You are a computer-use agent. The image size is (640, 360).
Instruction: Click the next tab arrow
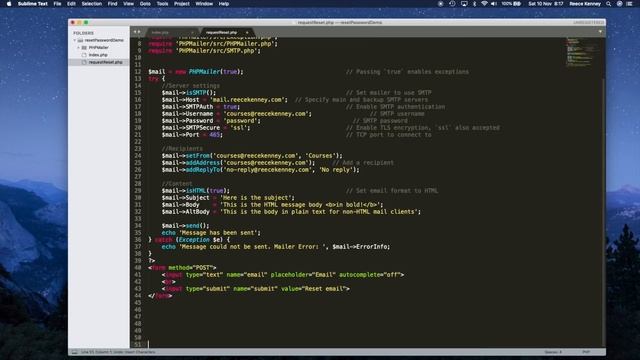coord(139,32)
